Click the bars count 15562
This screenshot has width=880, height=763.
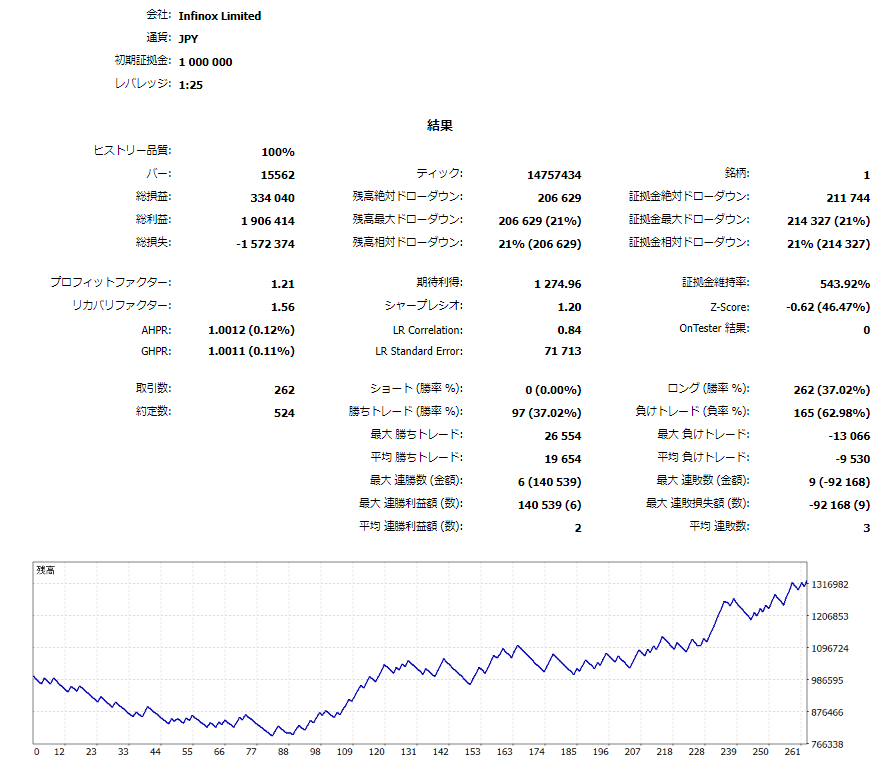[278, 175]
